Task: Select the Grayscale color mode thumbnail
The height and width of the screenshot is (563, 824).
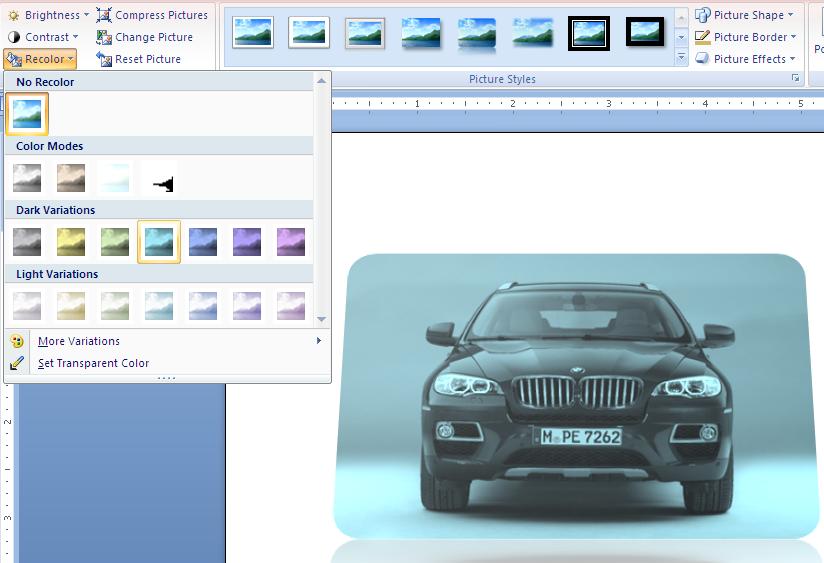Action: point(27,178)
